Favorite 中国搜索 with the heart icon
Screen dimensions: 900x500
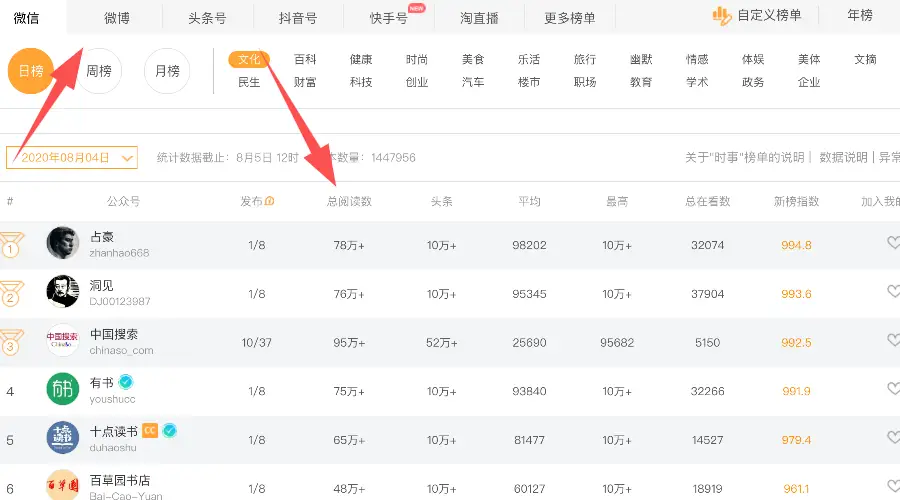pyautogui.click(x=893, y=340)
